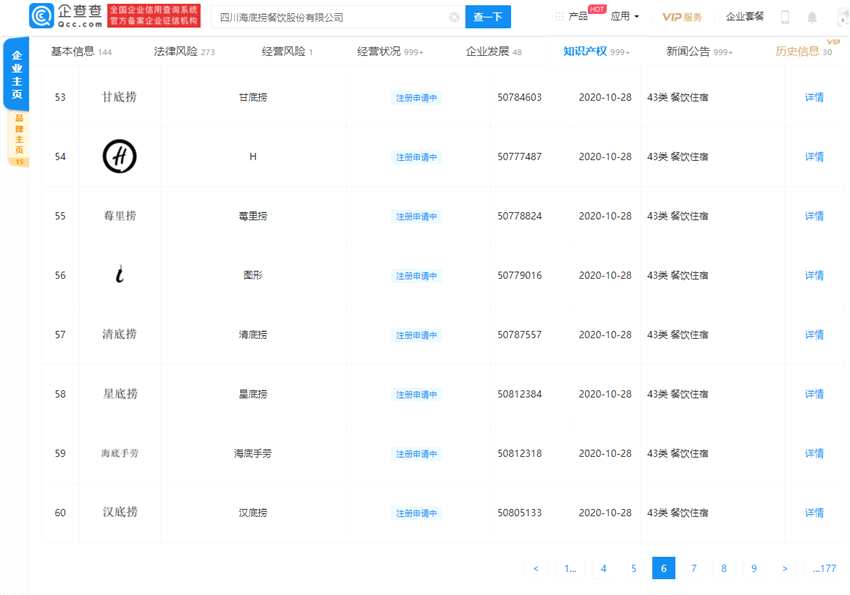The width and height of the screenshot is (850, 595).
Task: Go to previous page using left arrow
Action: pyautogui.click(x=536, y=568)
